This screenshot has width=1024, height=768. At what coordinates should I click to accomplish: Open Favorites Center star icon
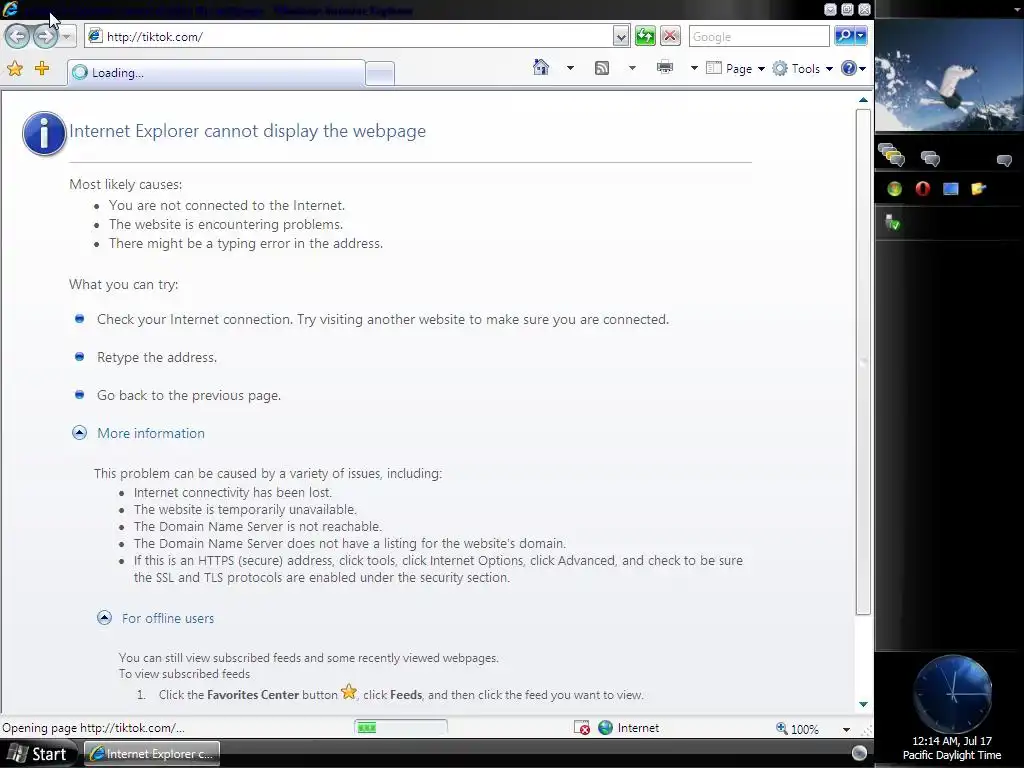click(15, 69)
